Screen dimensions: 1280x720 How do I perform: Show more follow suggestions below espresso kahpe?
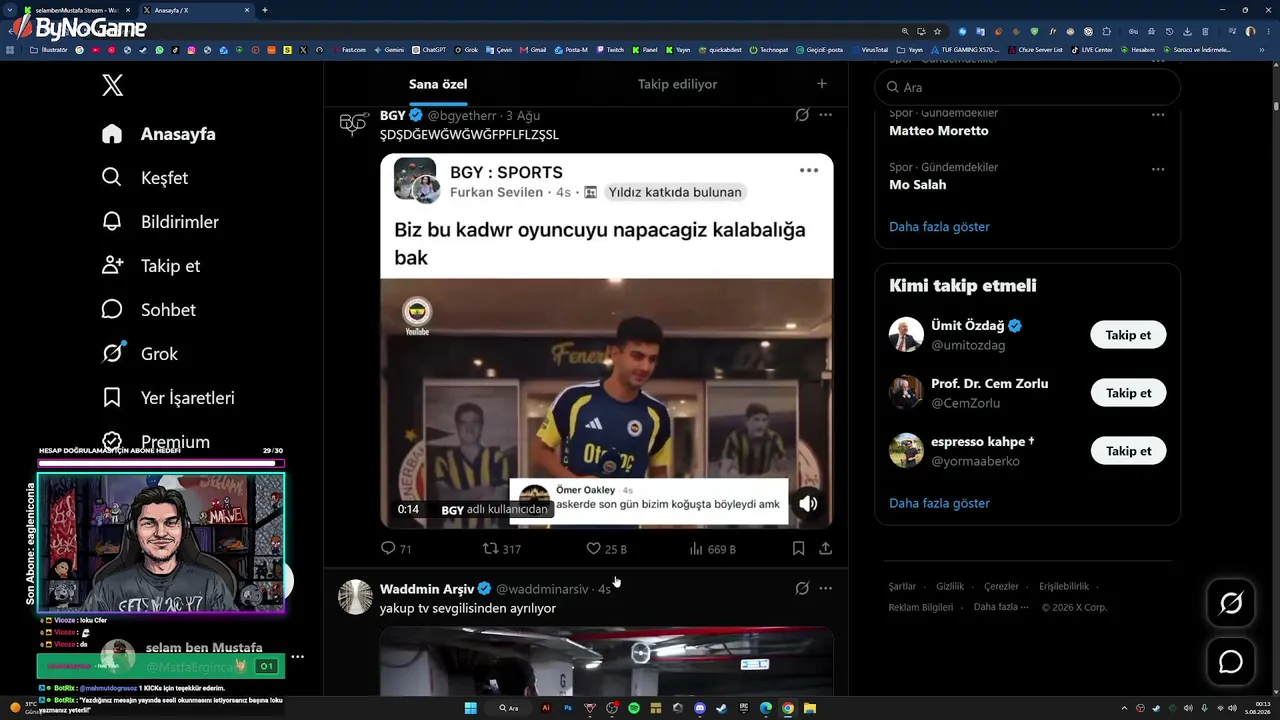click(x=939, y=503)
